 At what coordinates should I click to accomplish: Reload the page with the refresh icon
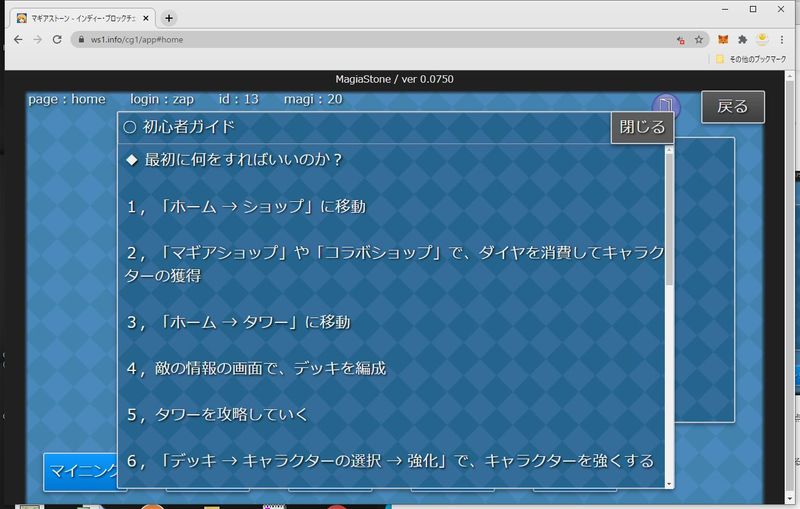click(x=57, y=39)
